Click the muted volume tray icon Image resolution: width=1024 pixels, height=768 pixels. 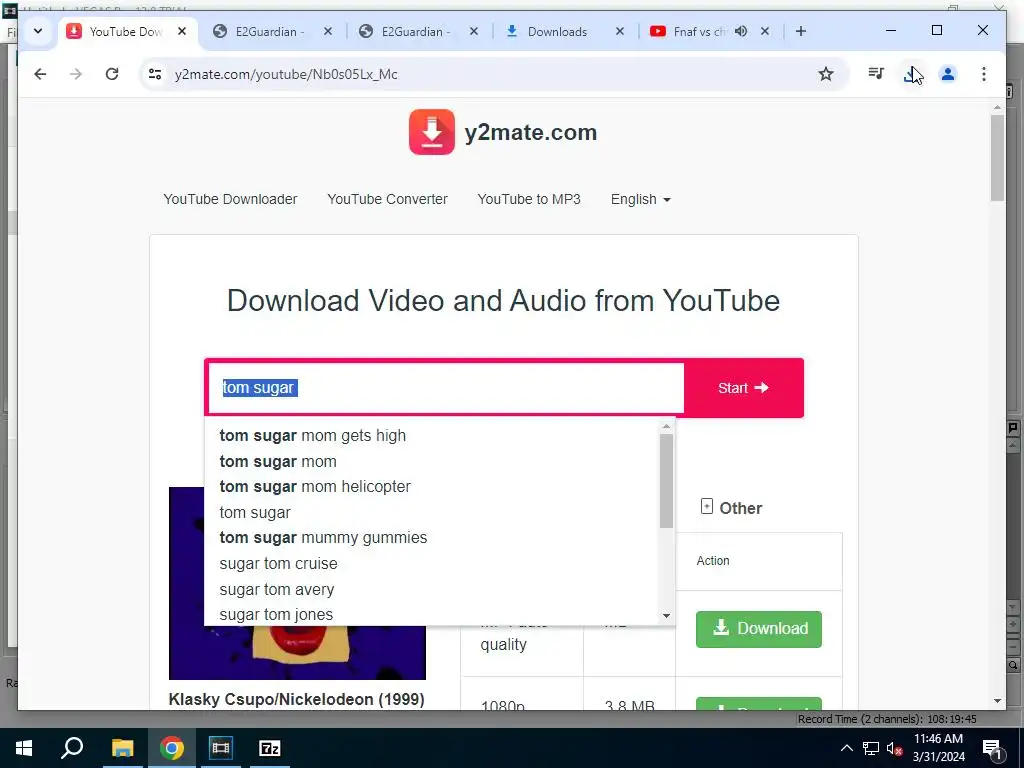click(895, 748)
